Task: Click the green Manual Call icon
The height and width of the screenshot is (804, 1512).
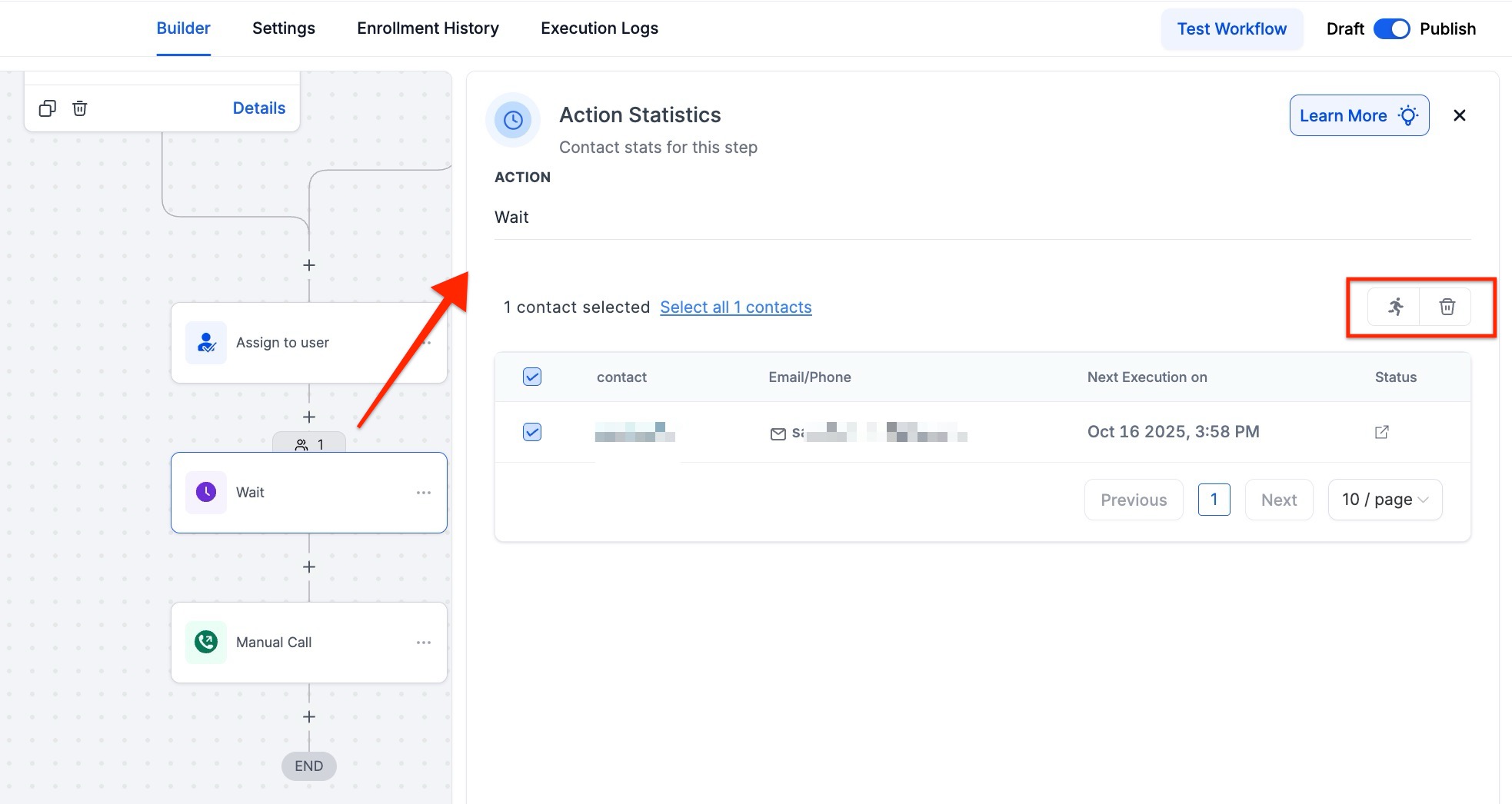Action: click(x=206, y=643)
